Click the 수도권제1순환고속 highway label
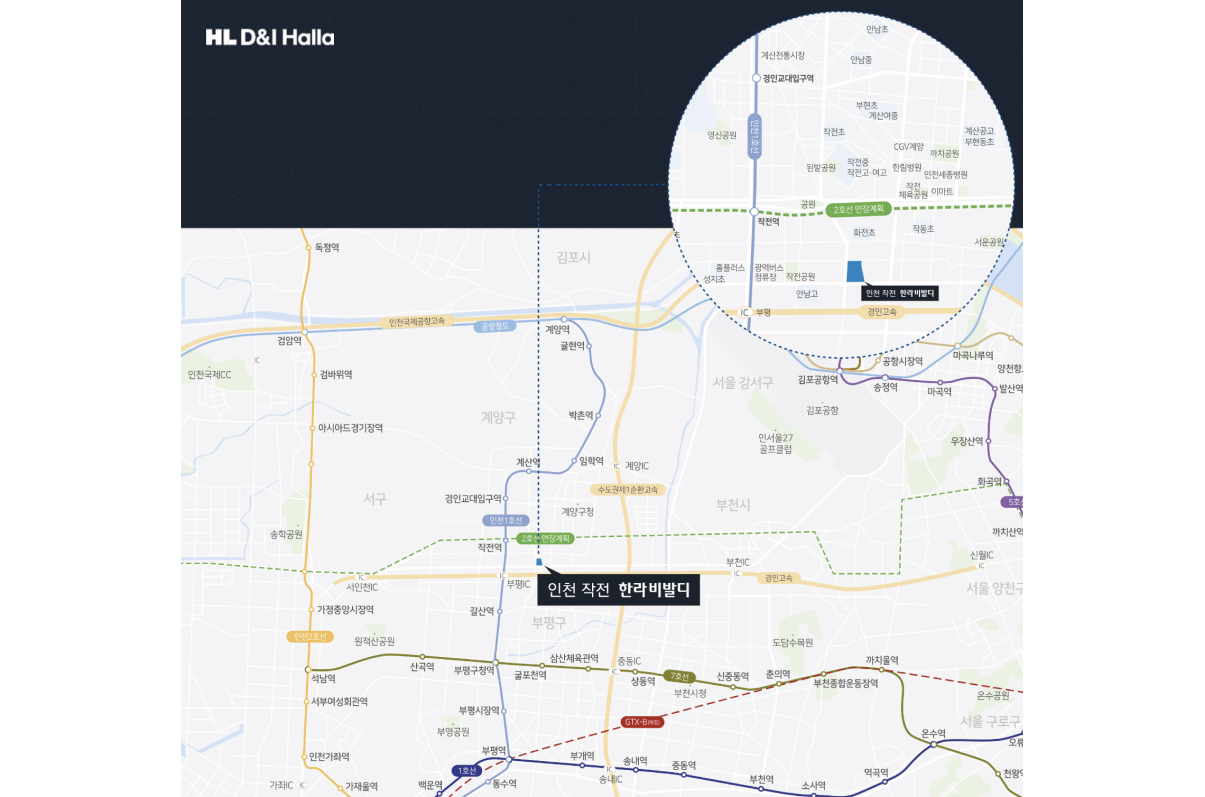The image size is (1205, 797). pos(627,490)
